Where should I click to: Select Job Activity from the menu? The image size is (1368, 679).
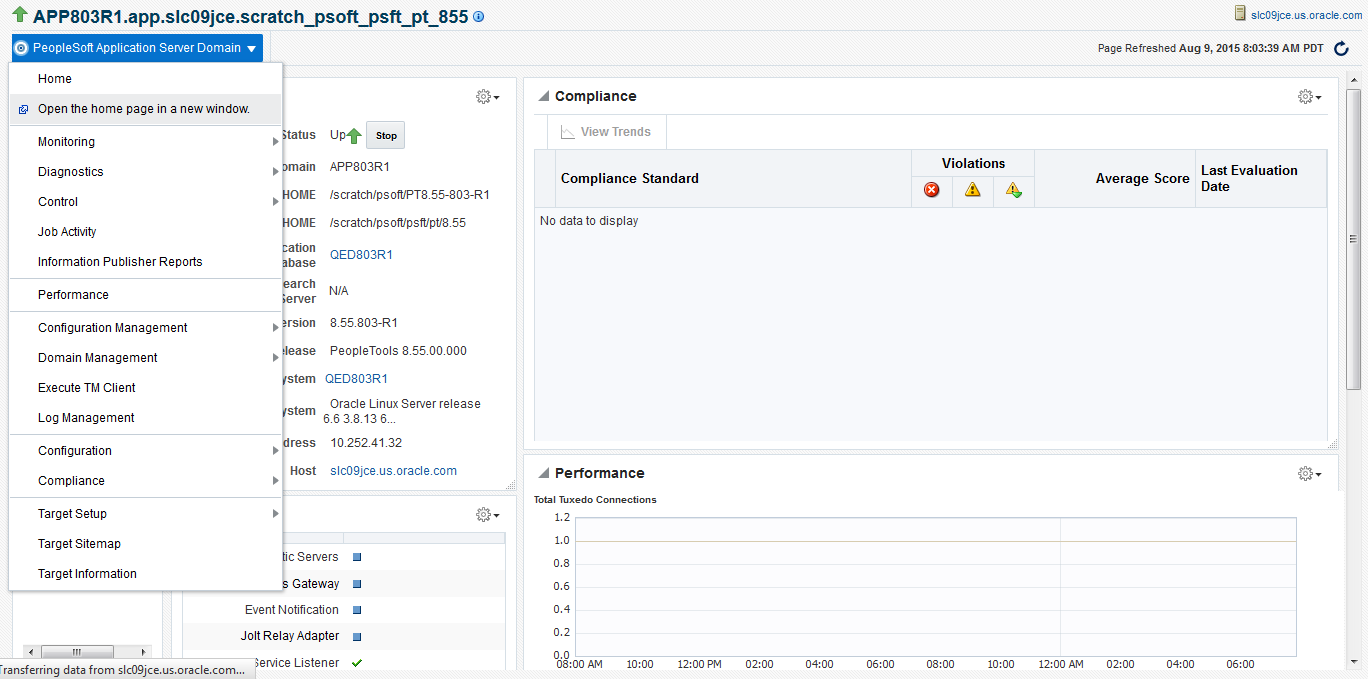(x=146, y=232)
